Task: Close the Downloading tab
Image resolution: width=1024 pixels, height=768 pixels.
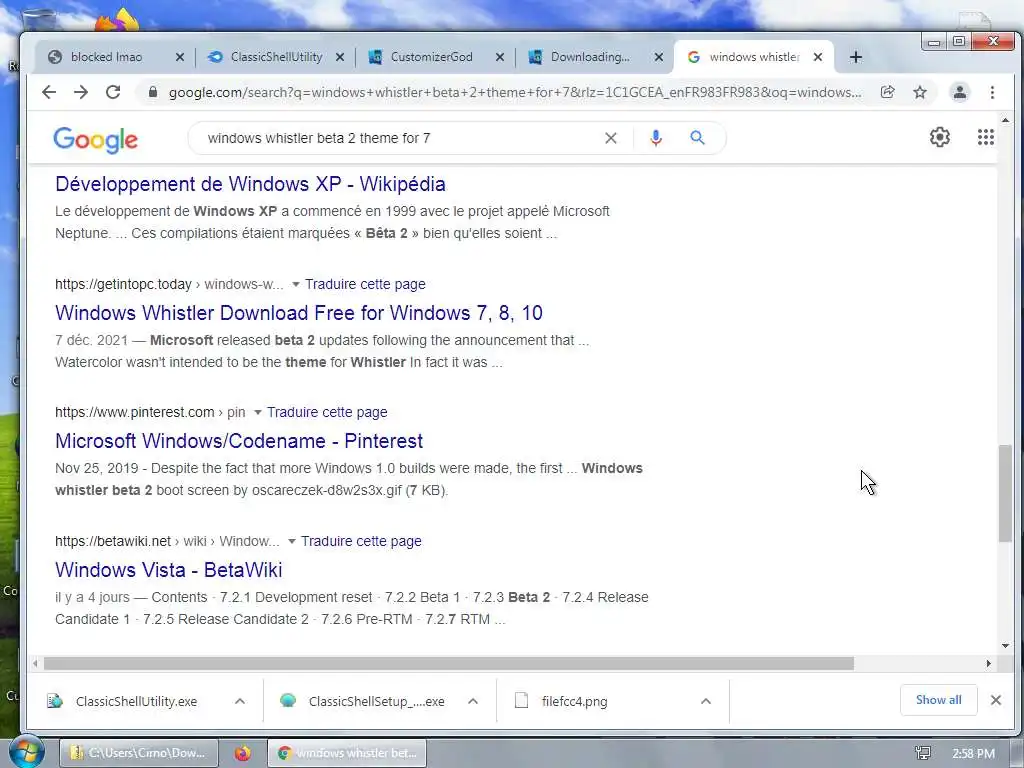Action: (659, 57)
